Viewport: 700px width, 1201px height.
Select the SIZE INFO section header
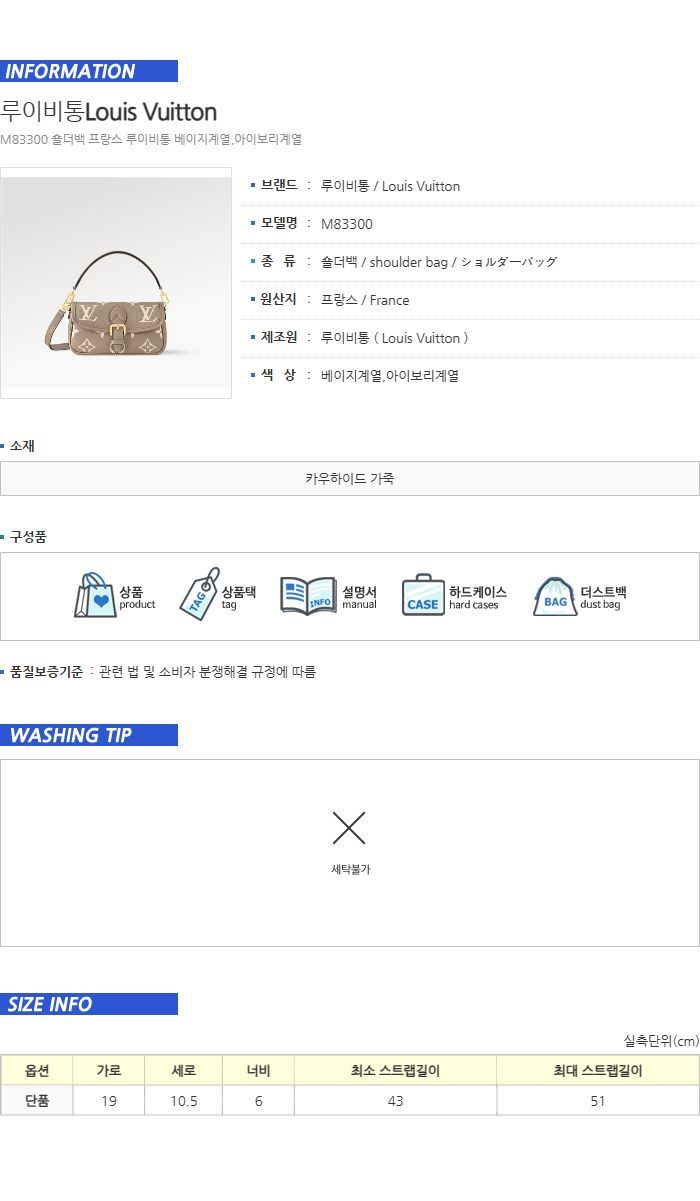pos(89,1004)
